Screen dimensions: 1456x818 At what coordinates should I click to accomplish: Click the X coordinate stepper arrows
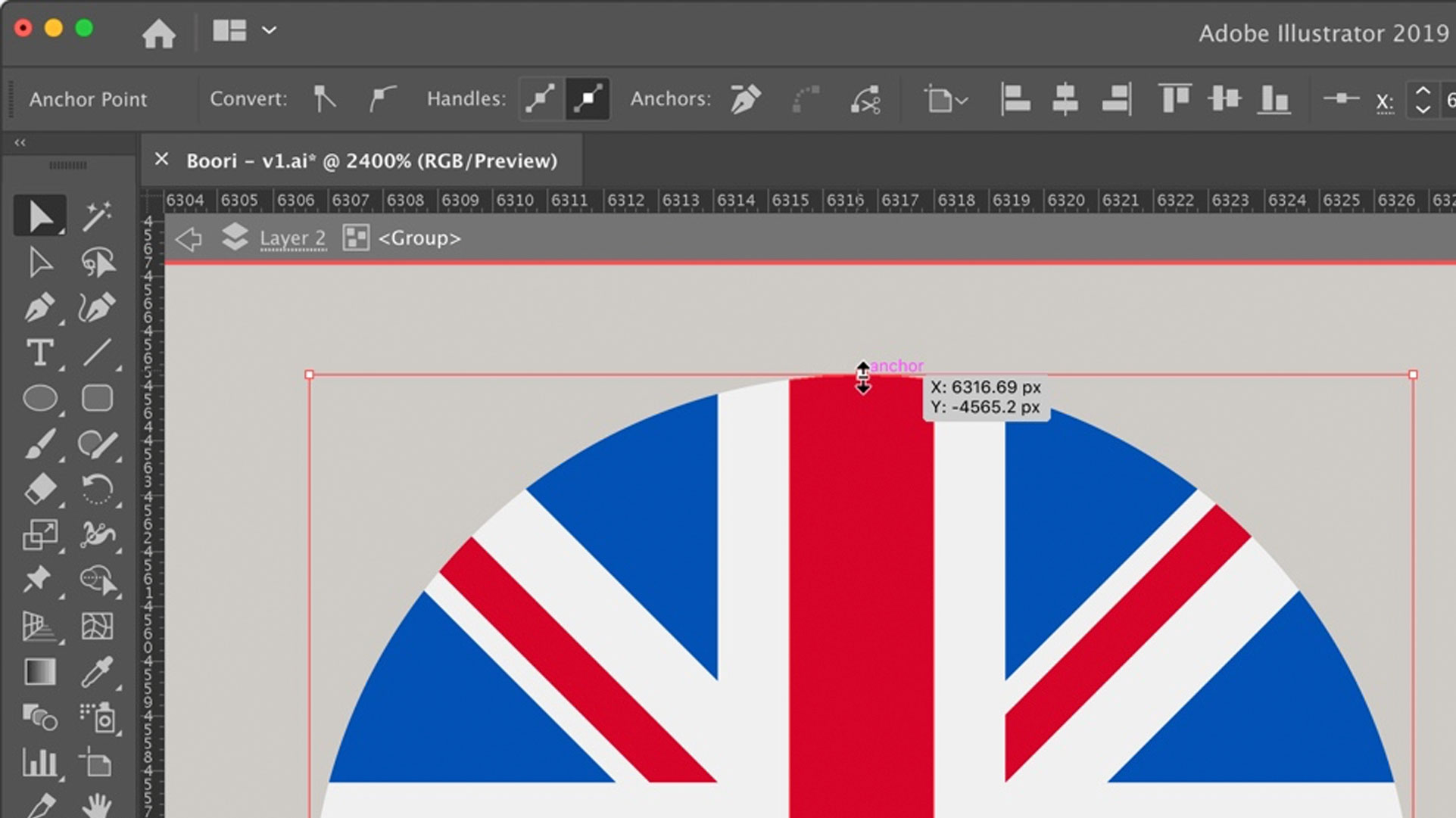[1423, 99]
